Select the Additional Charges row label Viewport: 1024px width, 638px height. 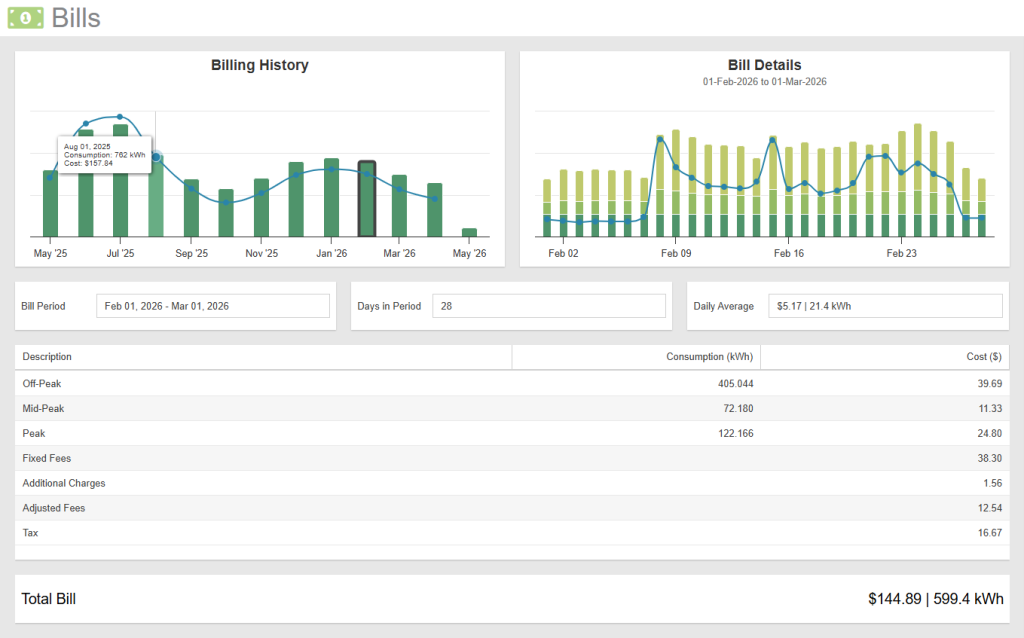[x=63, y=483]
